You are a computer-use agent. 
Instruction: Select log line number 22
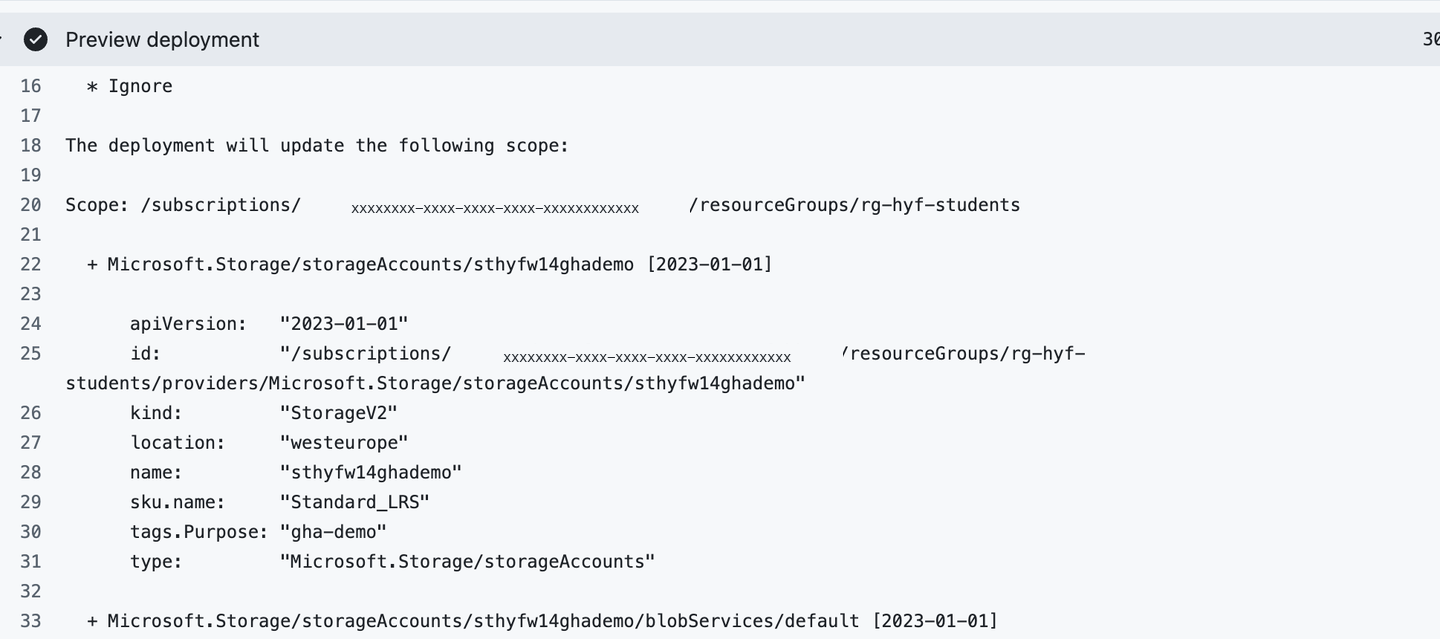[31, 264]
